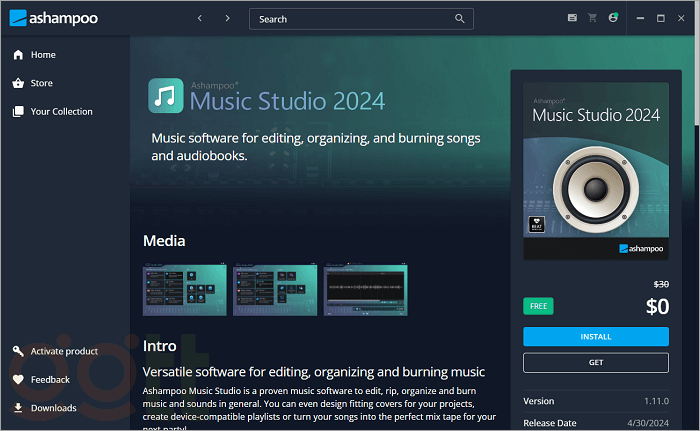Click the GET button
Screen dimensions: 700x431
pyautogui.click(x=595, y=362)
